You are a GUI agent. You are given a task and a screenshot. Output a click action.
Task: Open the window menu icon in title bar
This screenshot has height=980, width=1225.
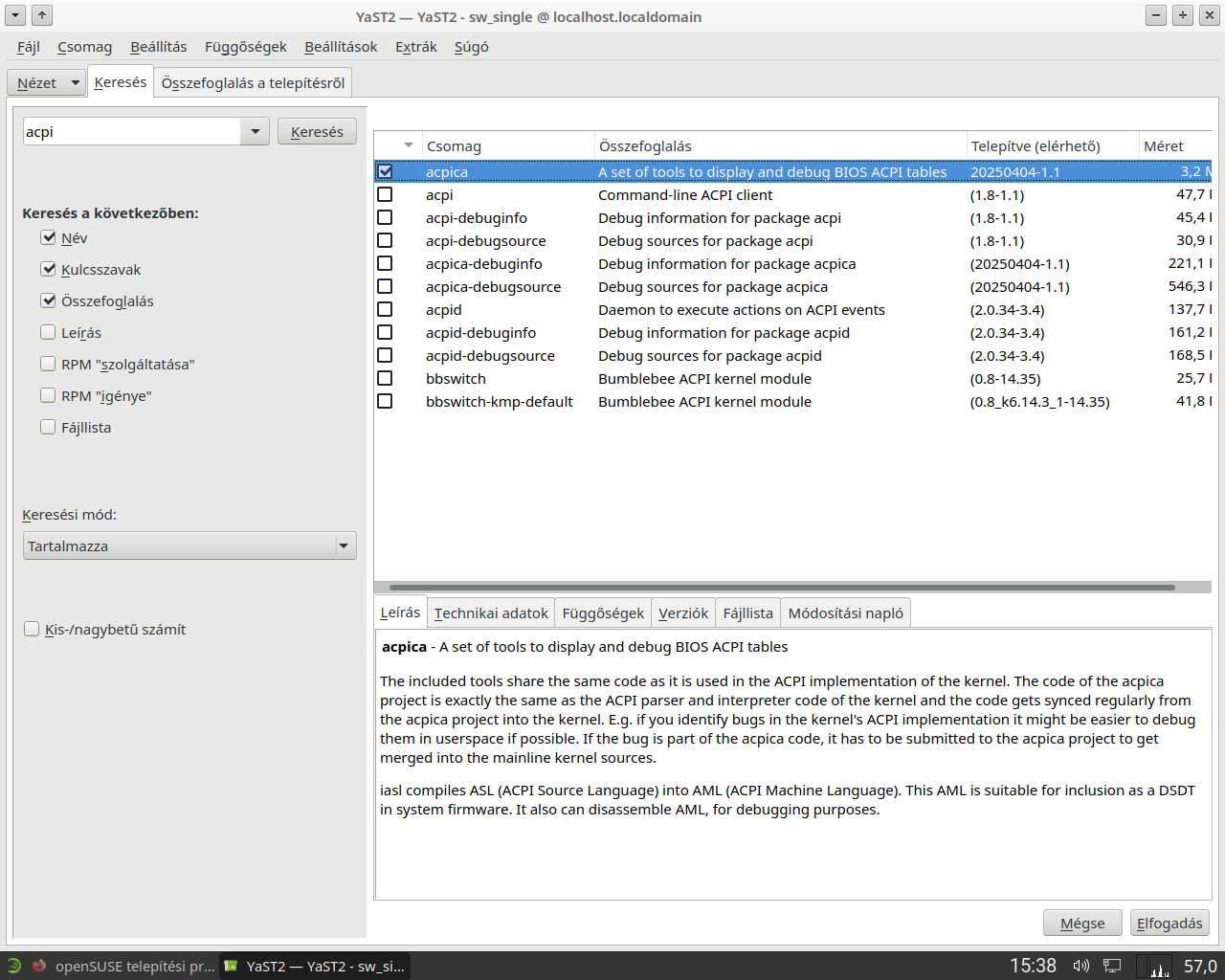(x=15, y=15)
